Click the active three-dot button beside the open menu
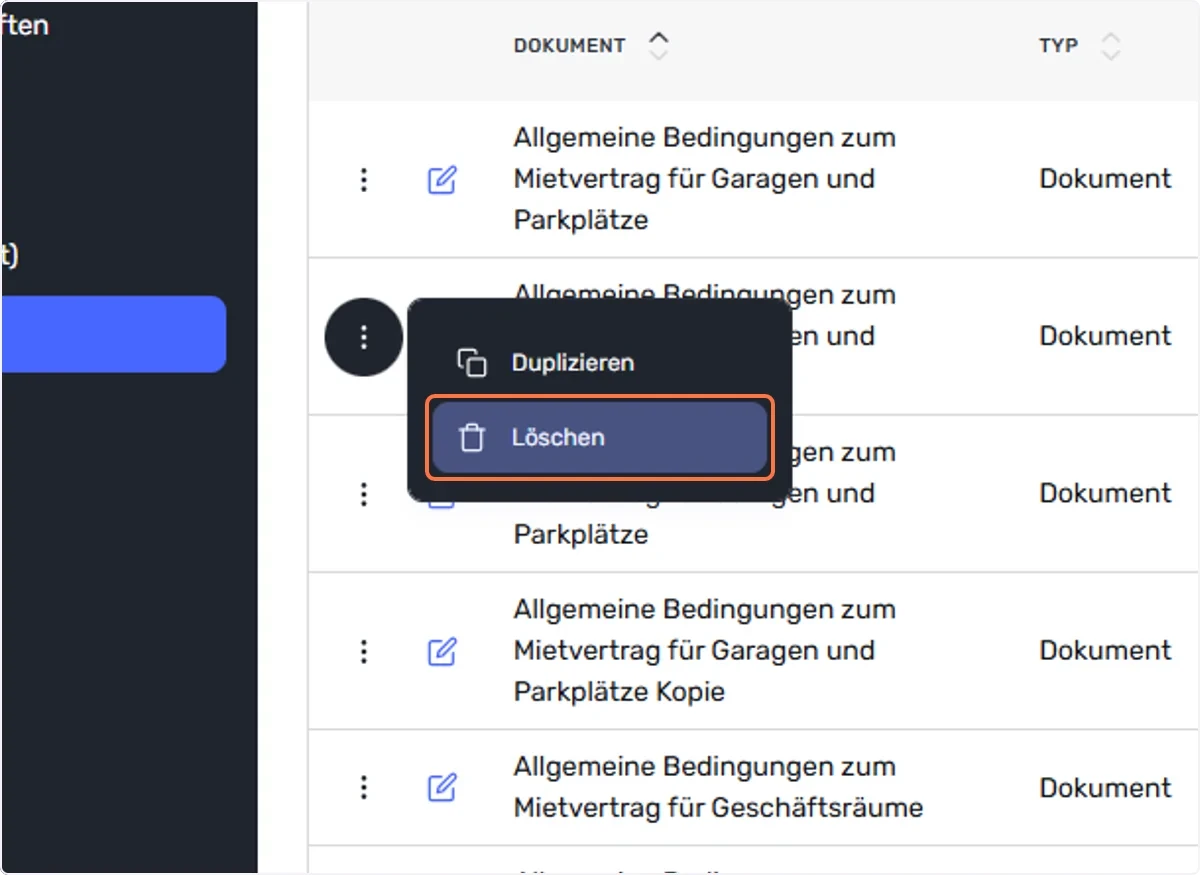Viewport: 1200px width, 875px height. (x=364, y=337)
